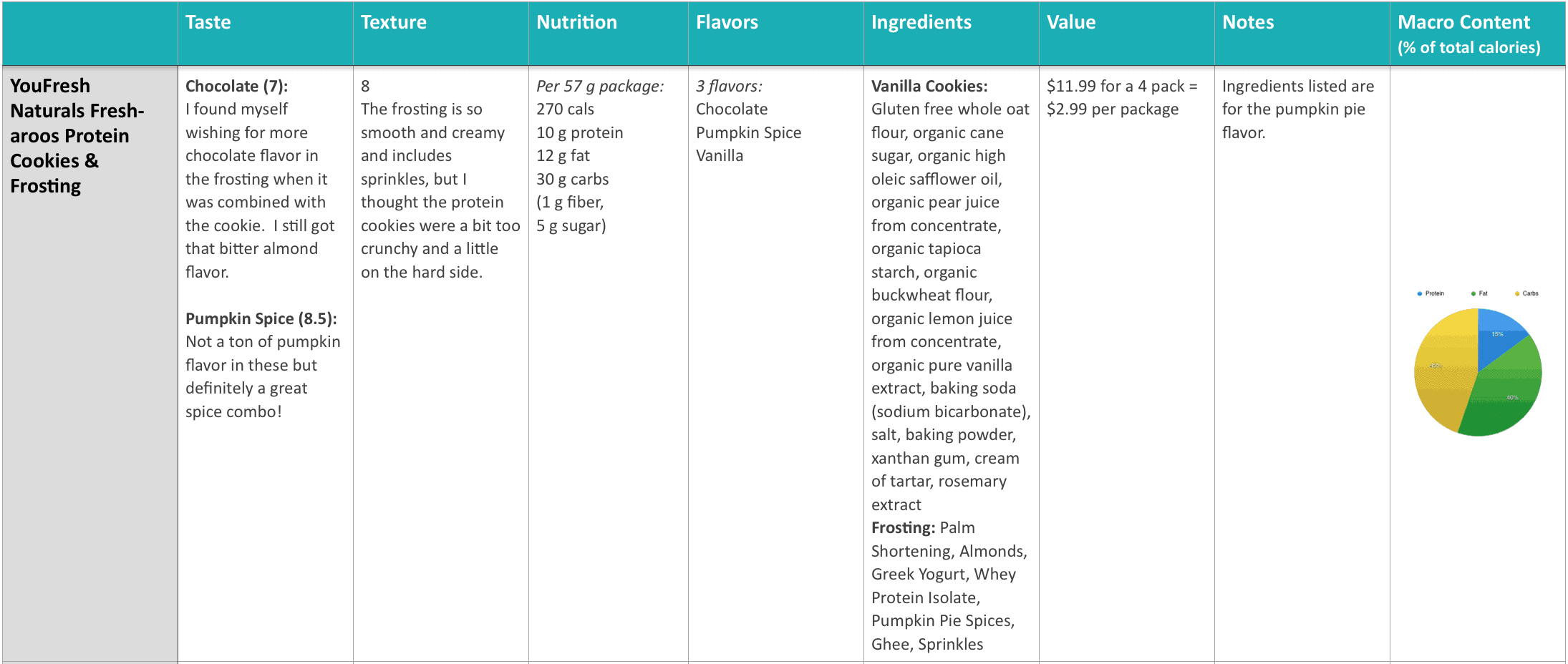Click the yellow Carbs legend dot
1568x664 pixels.
(1517, 293)
